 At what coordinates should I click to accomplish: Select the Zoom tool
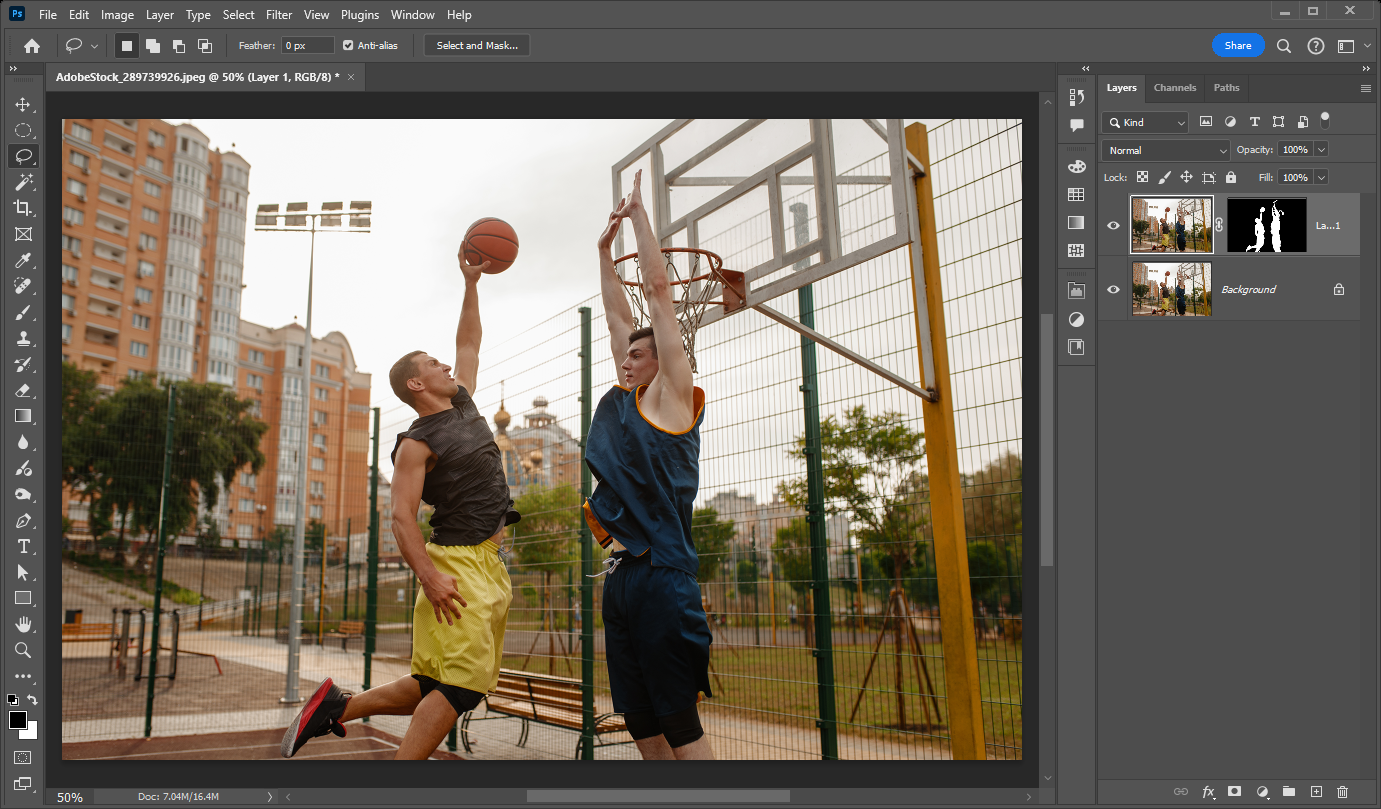pos(24,650)
